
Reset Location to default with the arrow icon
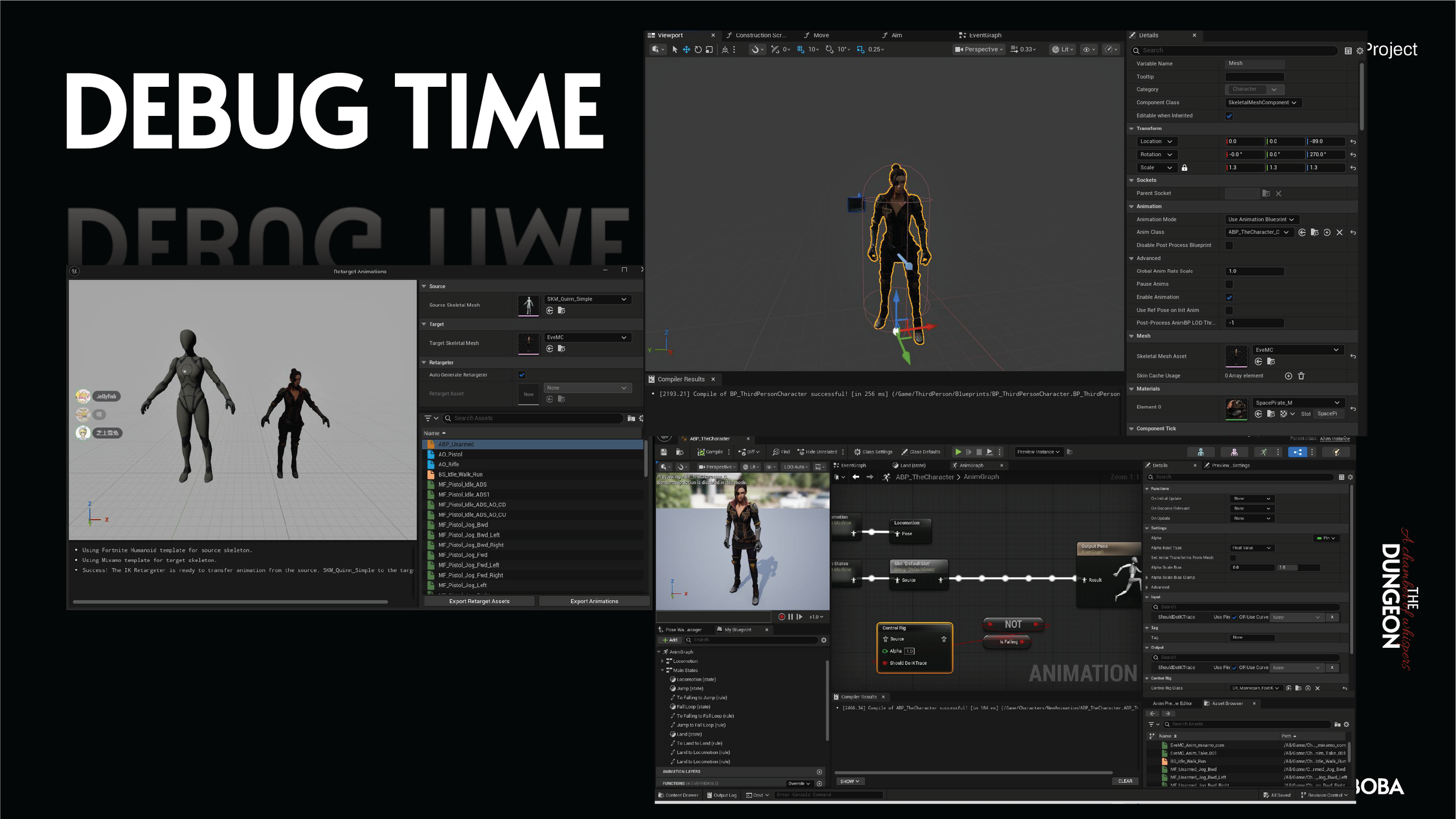[1353, 142]
